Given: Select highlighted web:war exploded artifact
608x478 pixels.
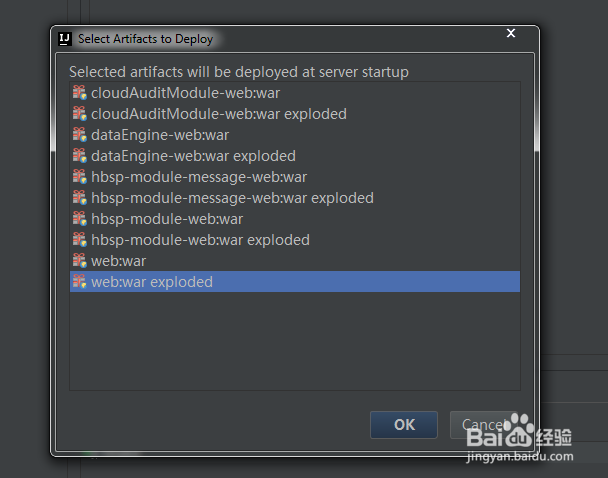Looking at the screenshot, I should pos(152,282).
